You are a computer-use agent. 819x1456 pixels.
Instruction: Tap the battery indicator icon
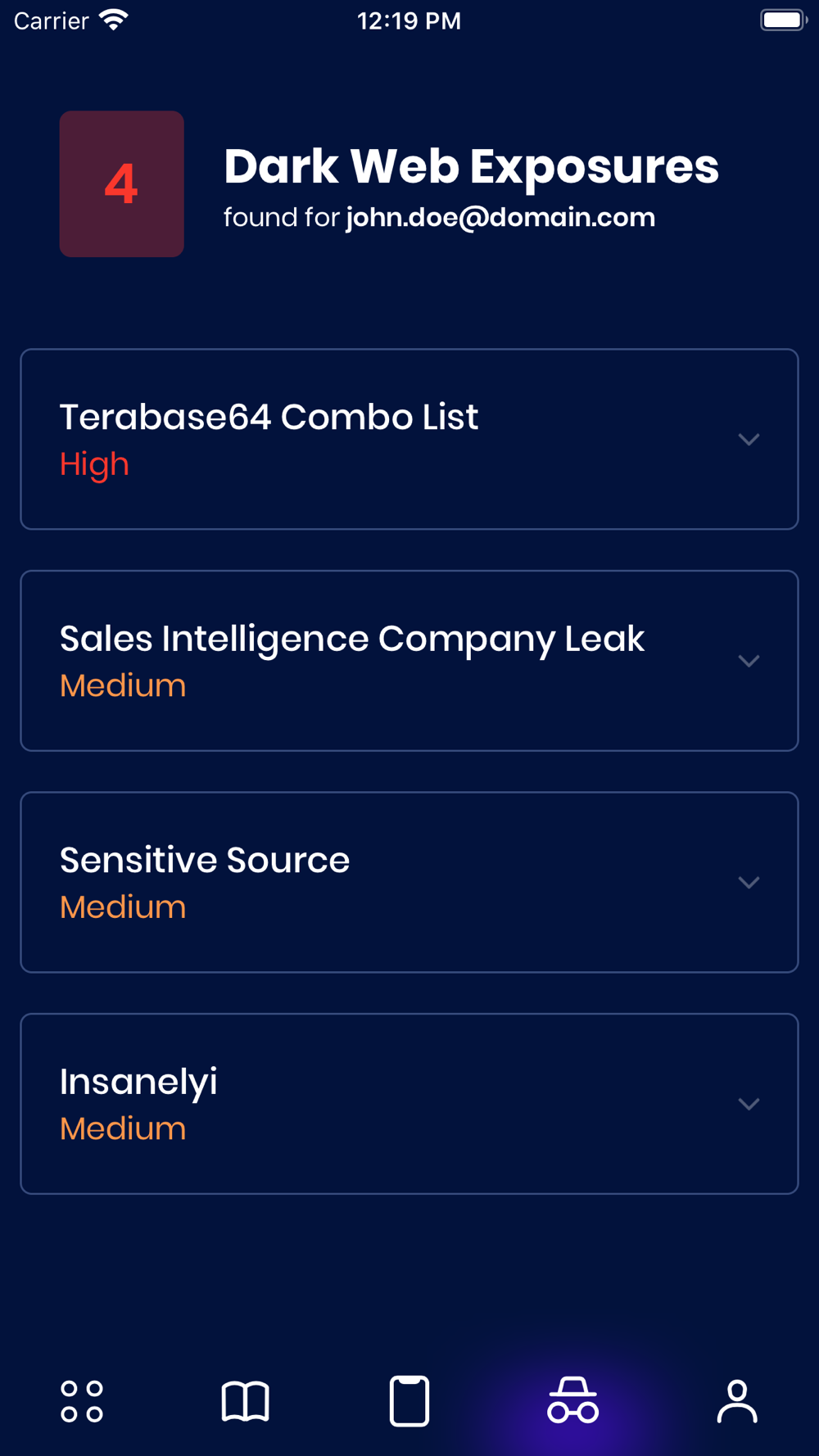[x=783, y=20]
